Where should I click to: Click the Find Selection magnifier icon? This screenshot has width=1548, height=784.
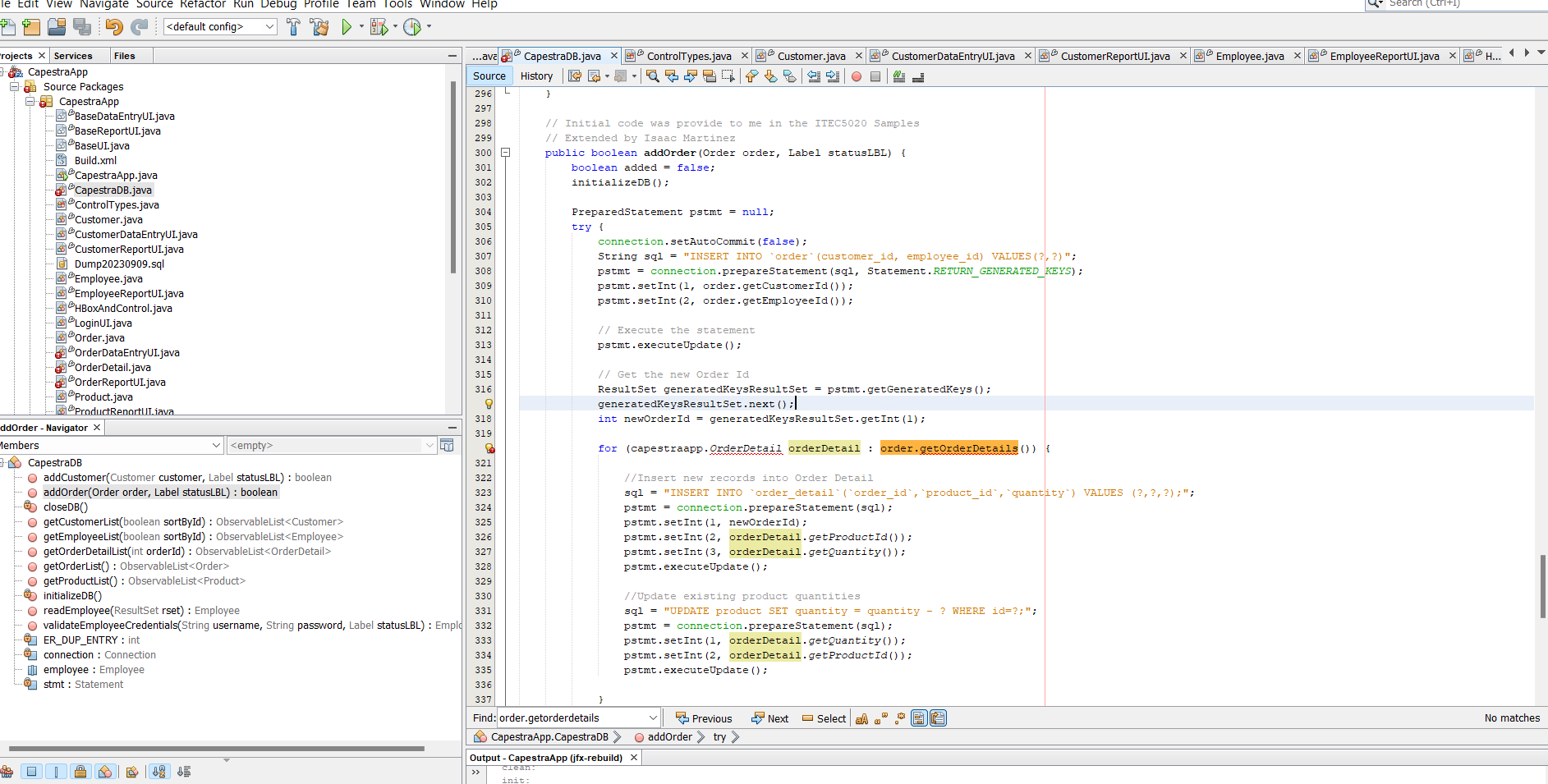tap(652, 76)
